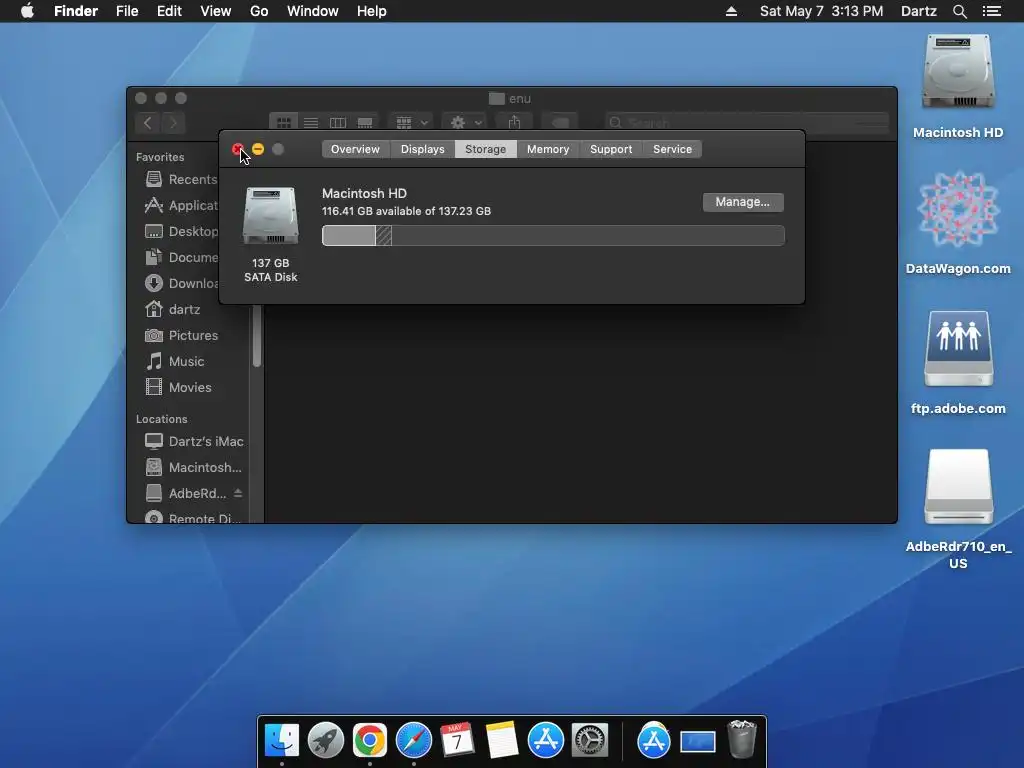The height and width of the screenshot is (768, 1024).
Task: Open Safari compass icon in Dock
Action: [x=413, y=740]
